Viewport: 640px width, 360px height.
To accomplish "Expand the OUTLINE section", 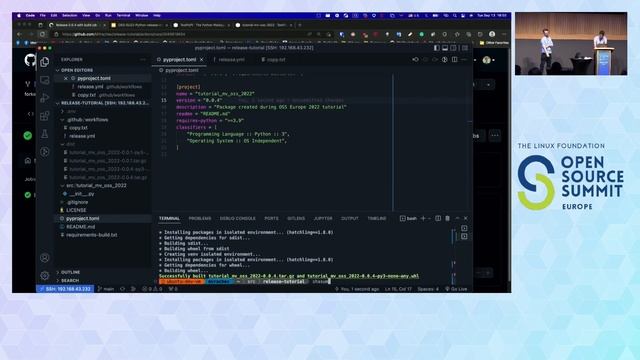I will 70,272.
